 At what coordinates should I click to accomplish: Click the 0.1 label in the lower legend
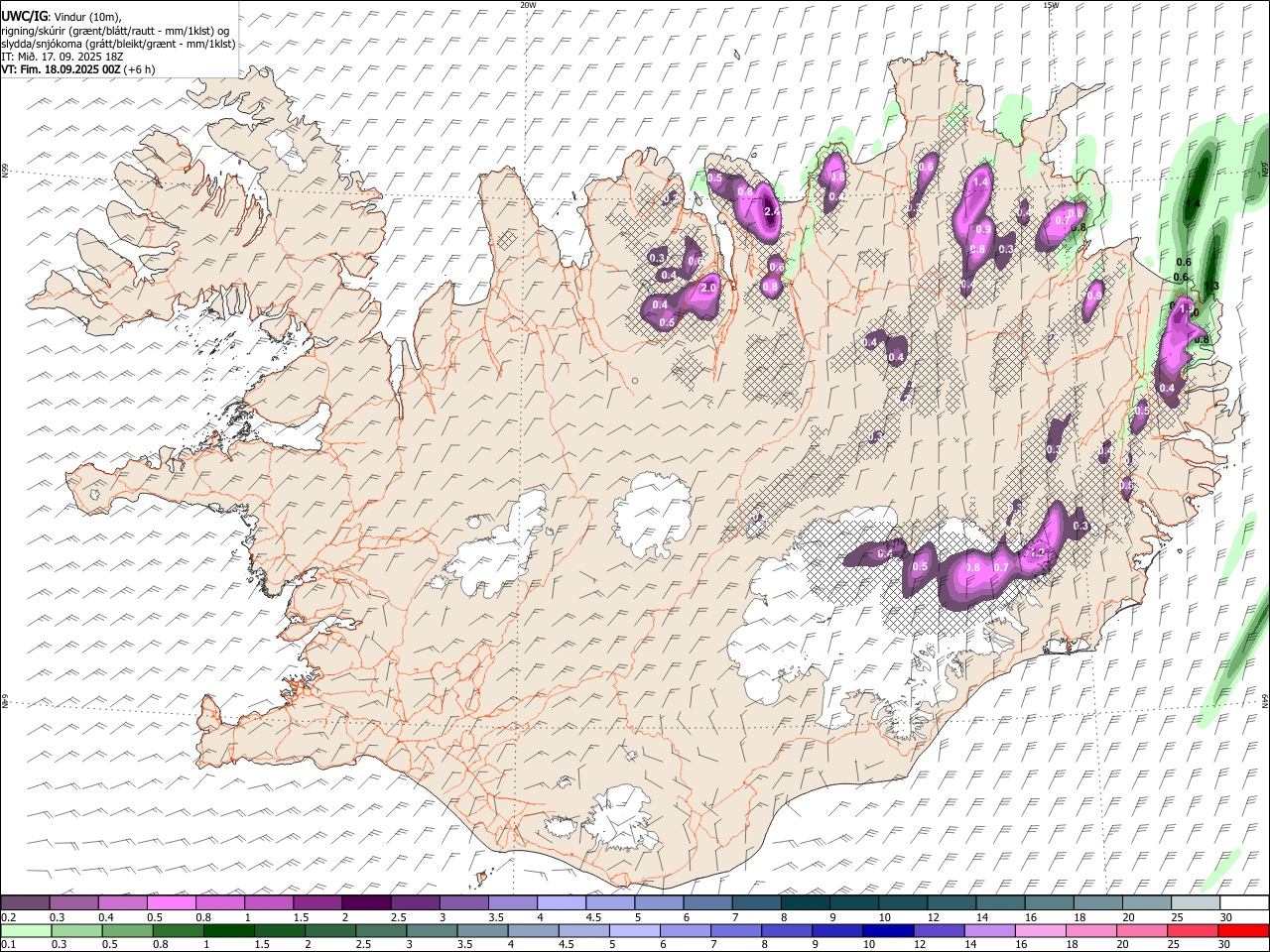coord(8,944)
